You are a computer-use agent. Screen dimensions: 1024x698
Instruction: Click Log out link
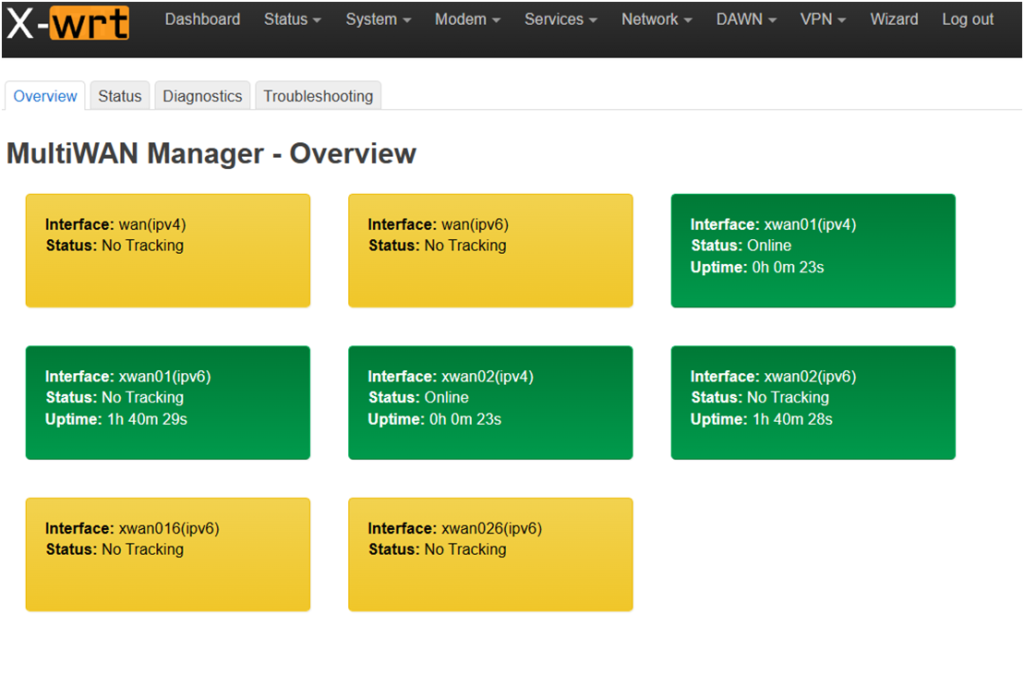pyautogui.click(x=968, y=20)
